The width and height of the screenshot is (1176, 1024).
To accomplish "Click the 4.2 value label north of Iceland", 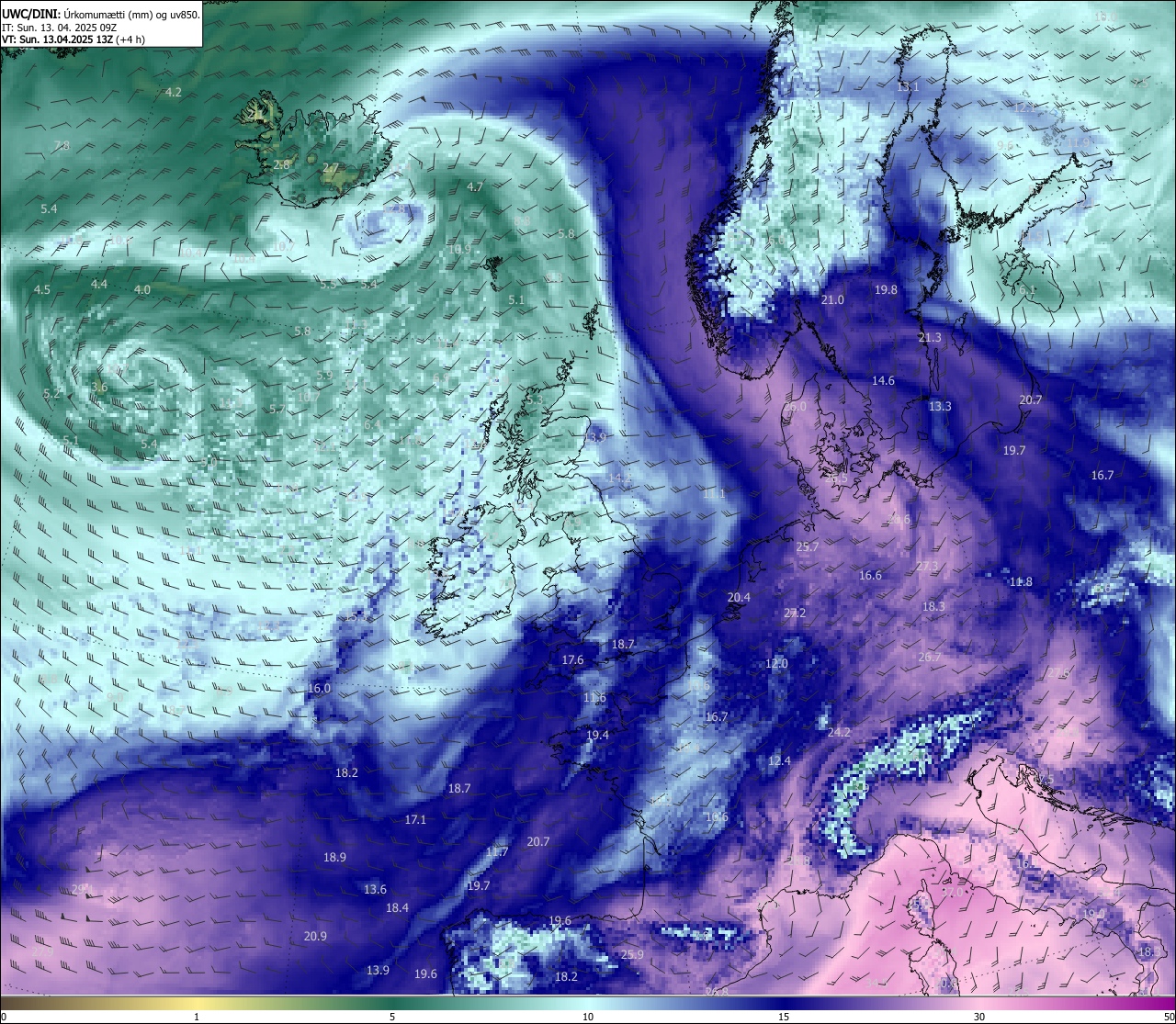I will (x=174, y=92).
